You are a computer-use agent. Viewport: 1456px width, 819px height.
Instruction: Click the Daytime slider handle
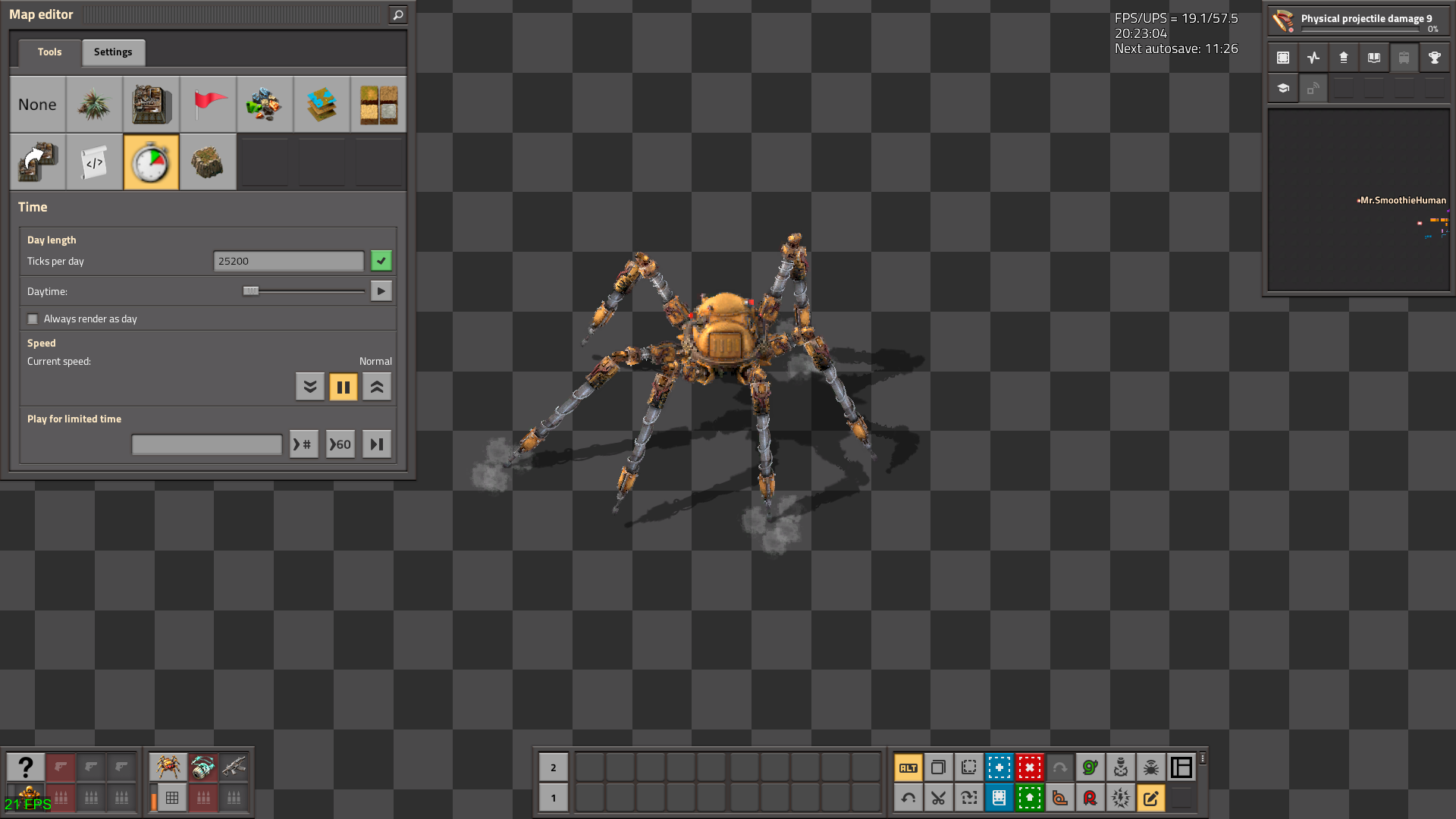tap(250, 291)
